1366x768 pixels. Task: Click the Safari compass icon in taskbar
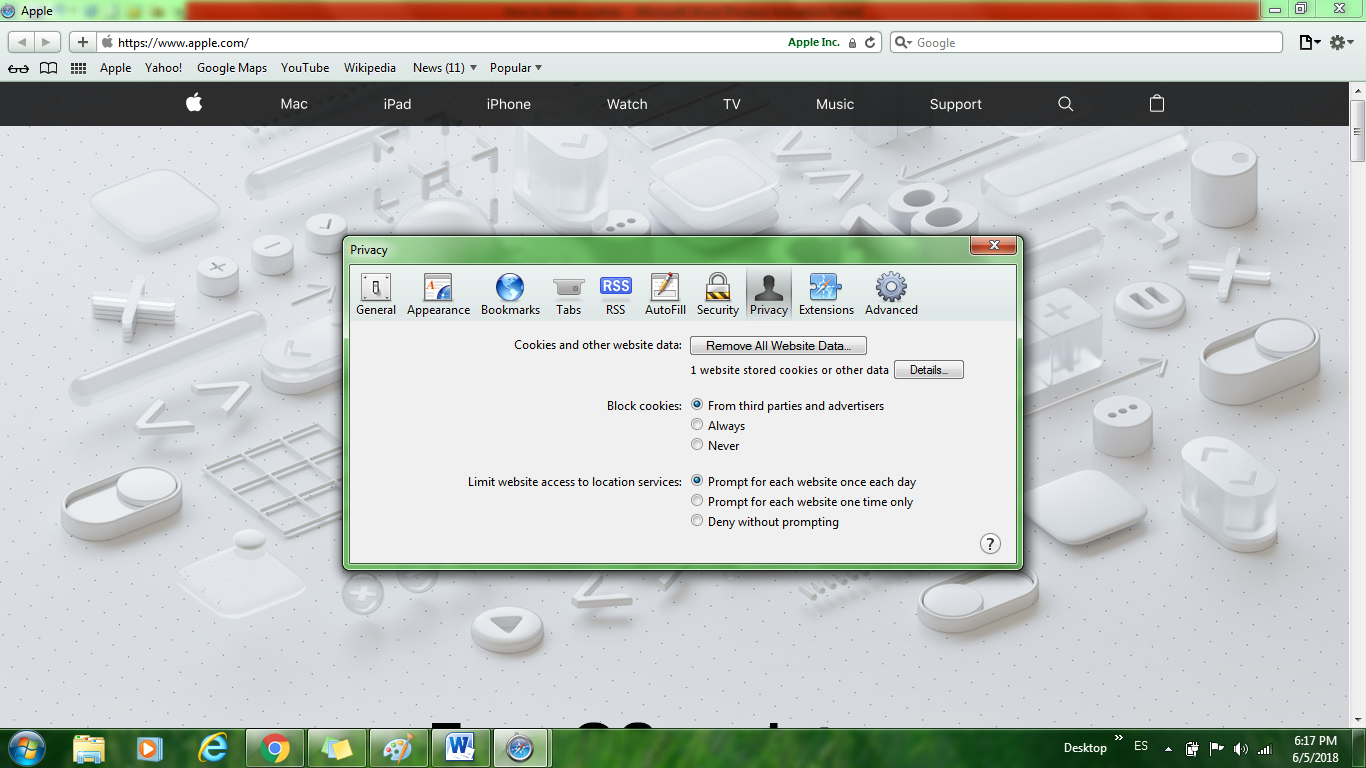point(521,748)
